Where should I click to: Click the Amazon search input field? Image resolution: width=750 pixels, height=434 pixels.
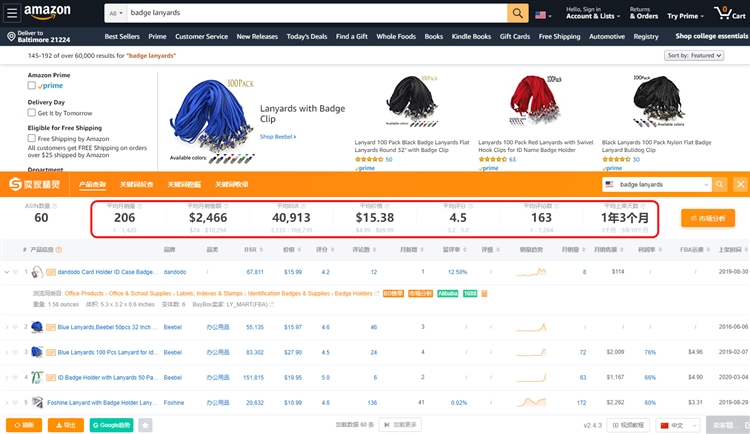[317, 13]
